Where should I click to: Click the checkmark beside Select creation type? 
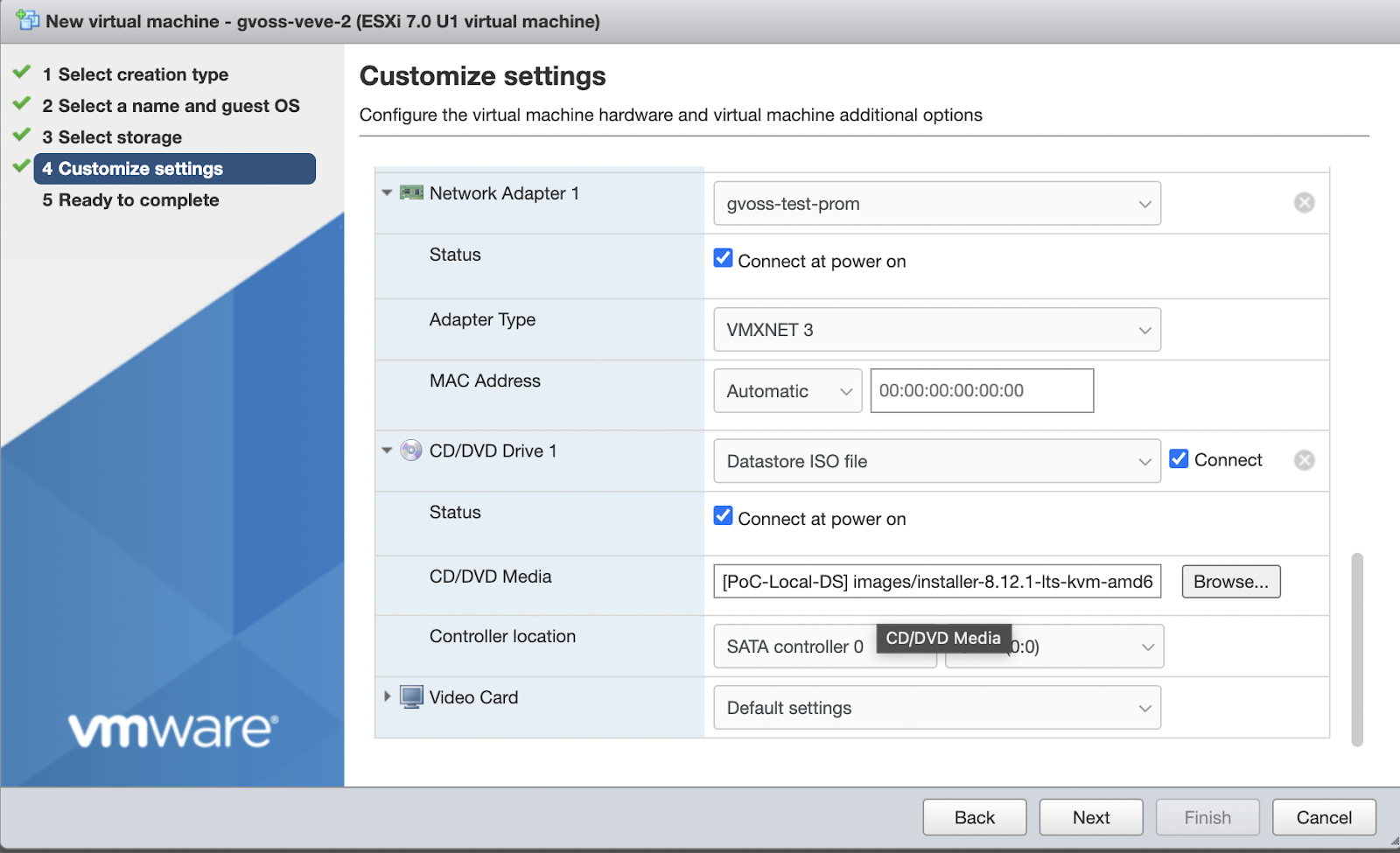20,73
